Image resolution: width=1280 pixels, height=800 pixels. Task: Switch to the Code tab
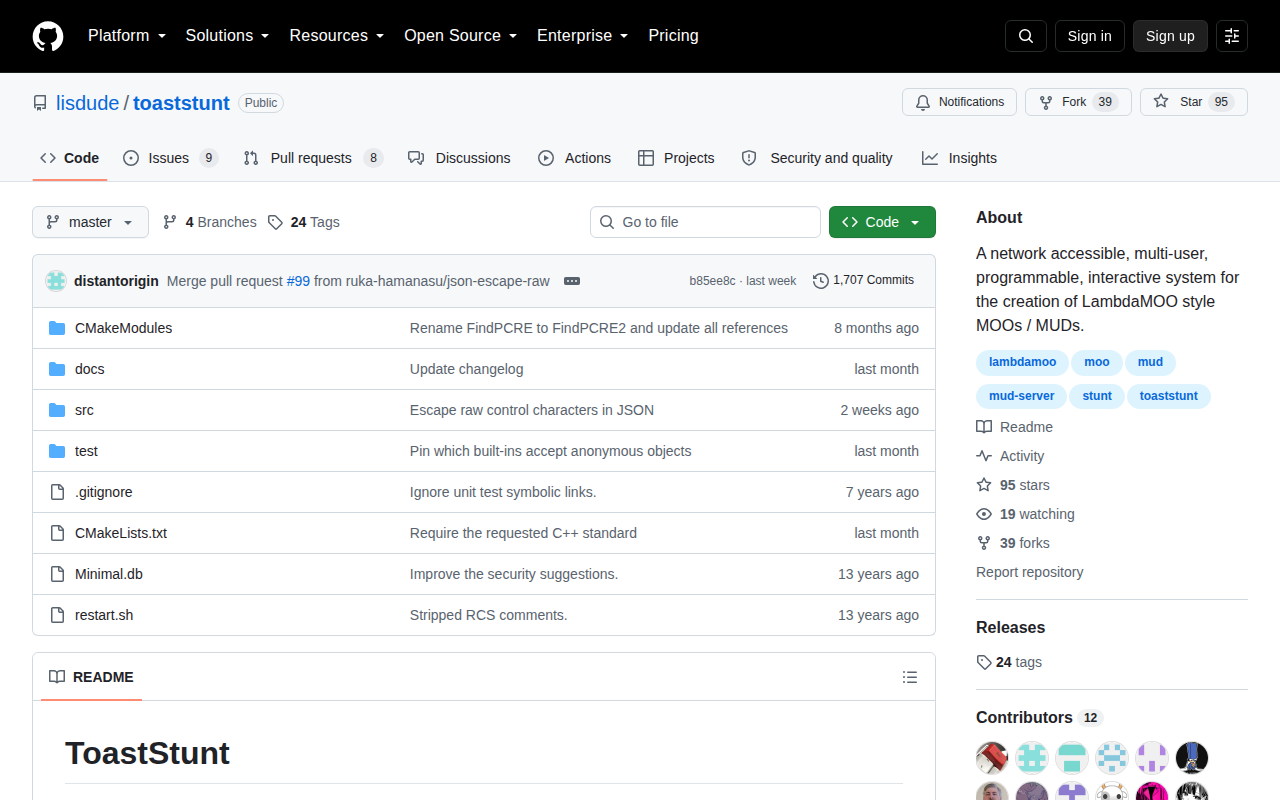[70, 158]
